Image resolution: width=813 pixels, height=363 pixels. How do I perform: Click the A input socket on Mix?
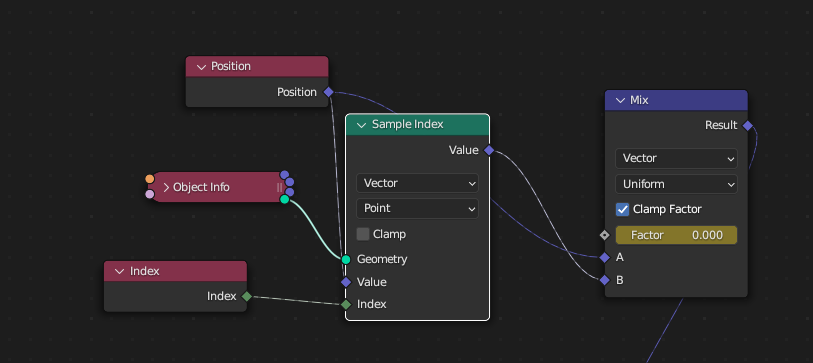pos(604,258)
